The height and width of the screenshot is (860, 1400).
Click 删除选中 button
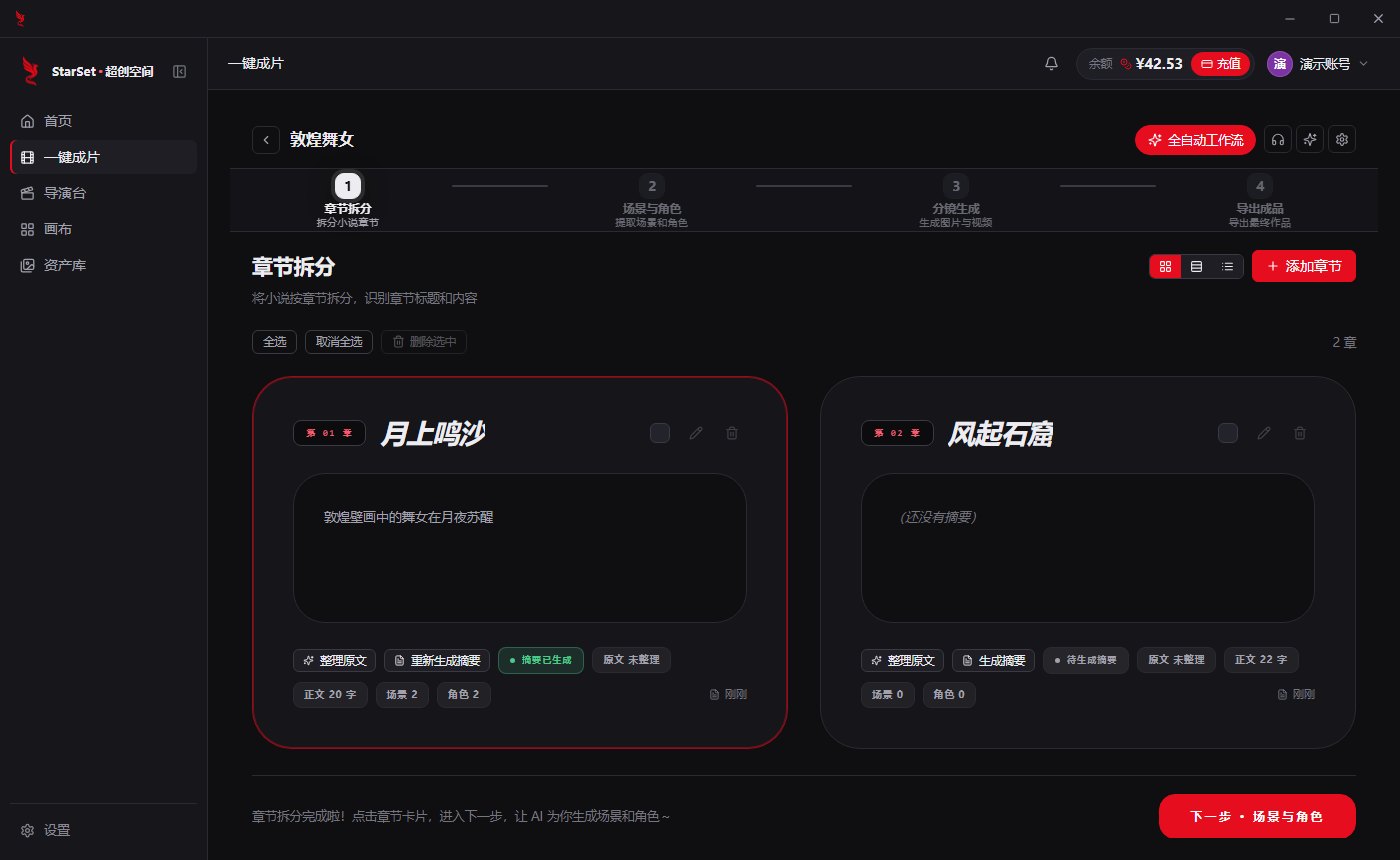424,342
